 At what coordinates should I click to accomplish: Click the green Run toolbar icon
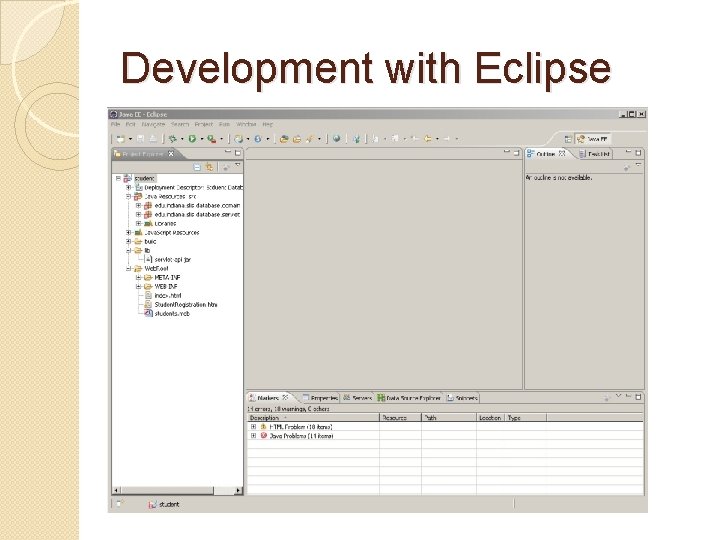192,139
